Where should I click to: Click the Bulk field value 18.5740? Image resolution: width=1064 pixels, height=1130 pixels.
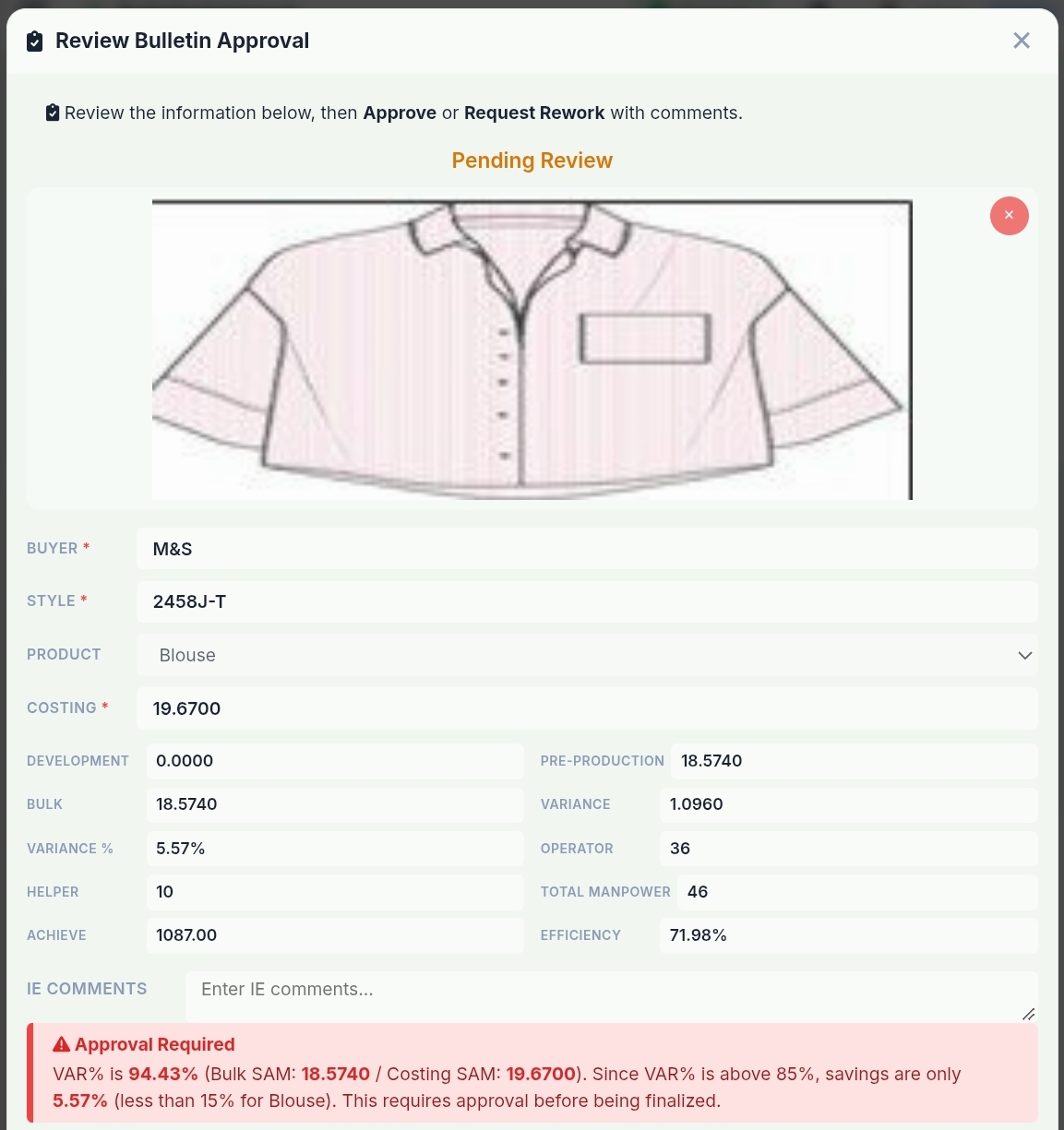[335, 804]
